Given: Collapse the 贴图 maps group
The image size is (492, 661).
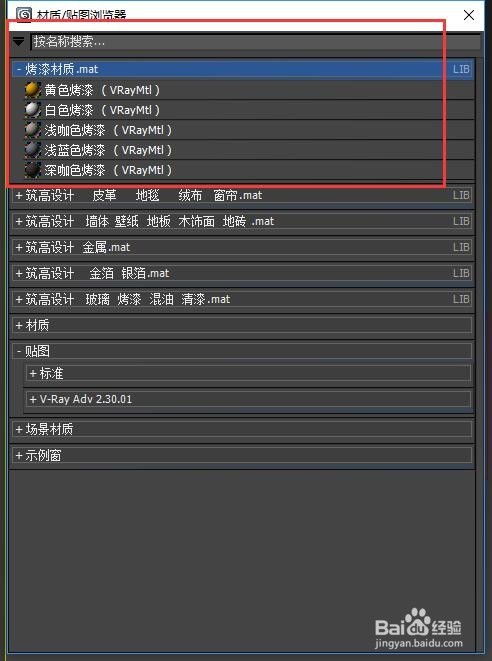Looking at the screenshot, I should (x=19, y=351).
